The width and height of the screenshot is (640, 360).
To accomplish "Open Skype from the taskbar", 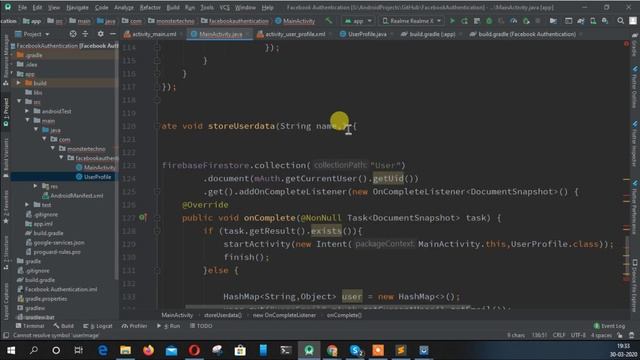I will coord(356,350).
